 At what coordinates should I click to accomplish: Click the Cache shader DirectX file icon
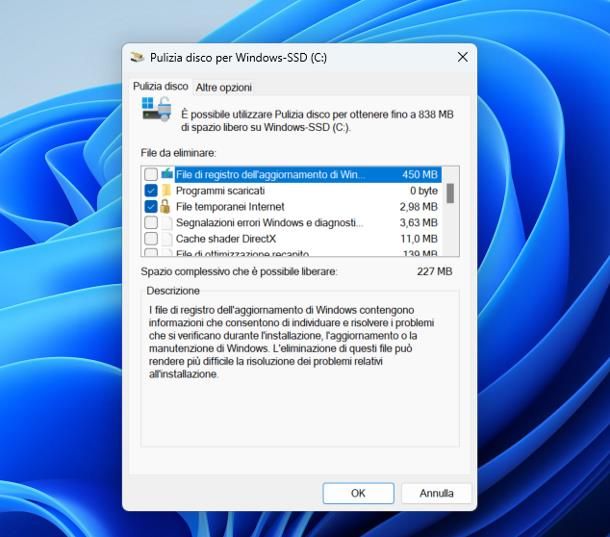coord(167,239)
